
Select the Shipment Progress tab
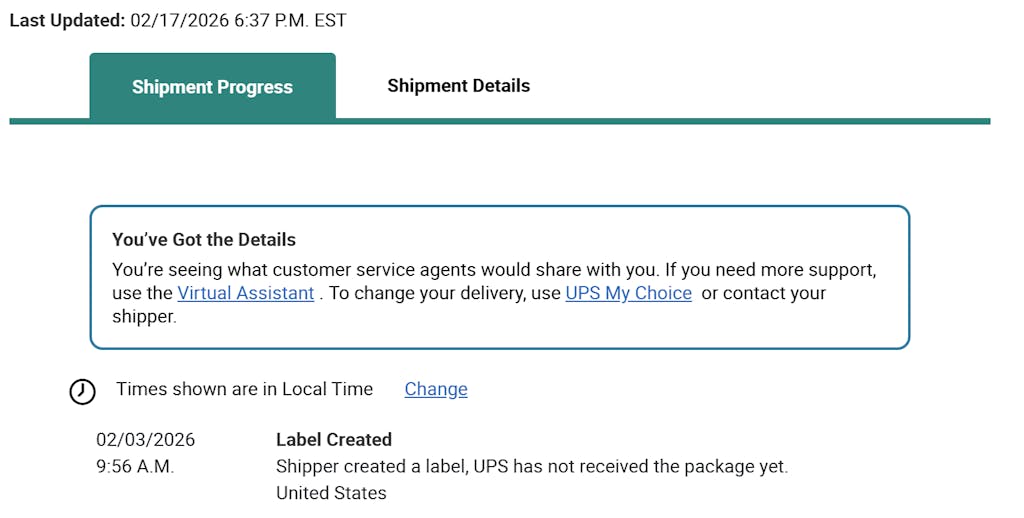click(212, 87)
